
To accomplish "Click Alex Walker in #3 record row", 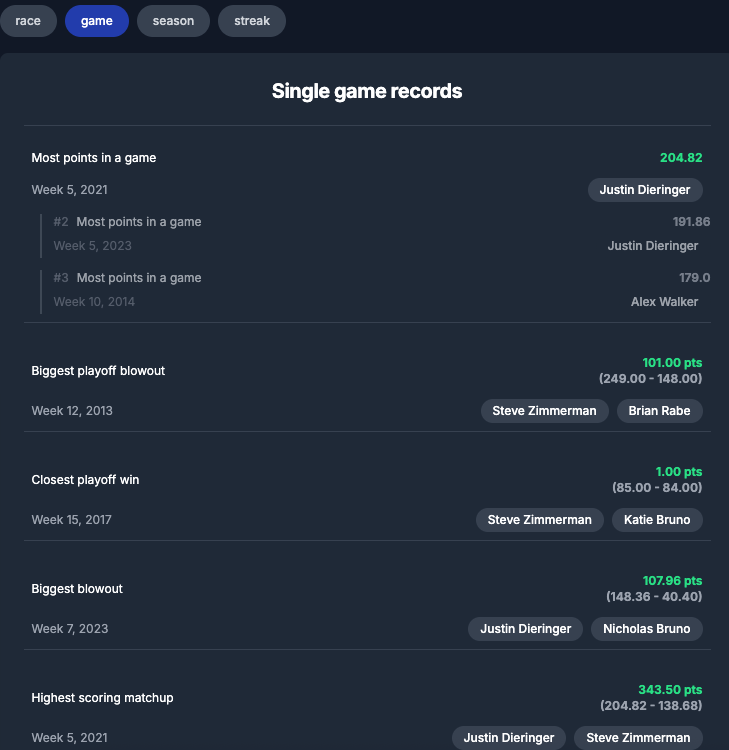I will 664,302.
